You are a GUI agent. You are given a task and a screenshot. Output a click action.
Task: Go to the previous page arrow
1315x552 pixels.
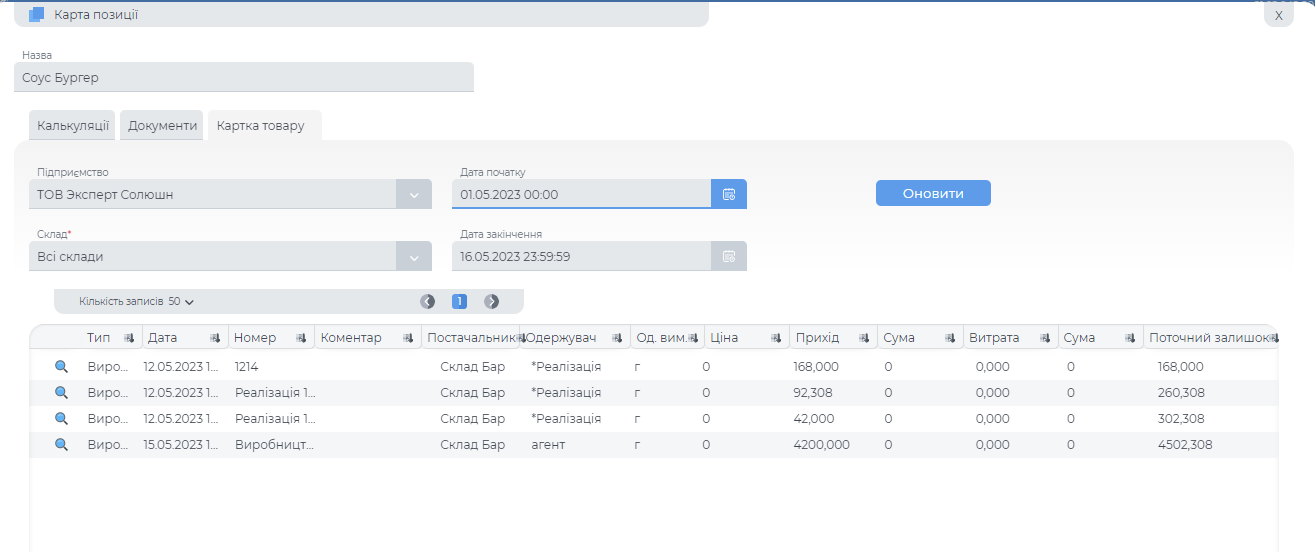pyautogui.click(x=428, y=301)
